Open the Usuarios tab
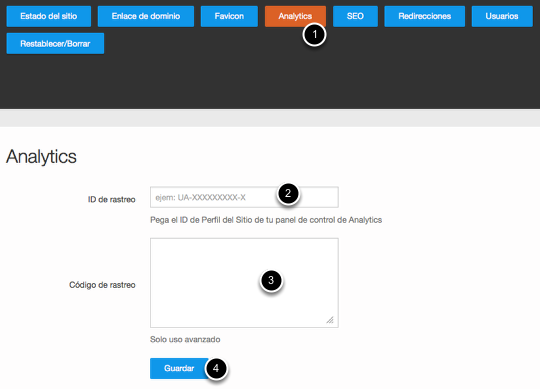Screen dimensions: 540x389 (x=502, y=16)
